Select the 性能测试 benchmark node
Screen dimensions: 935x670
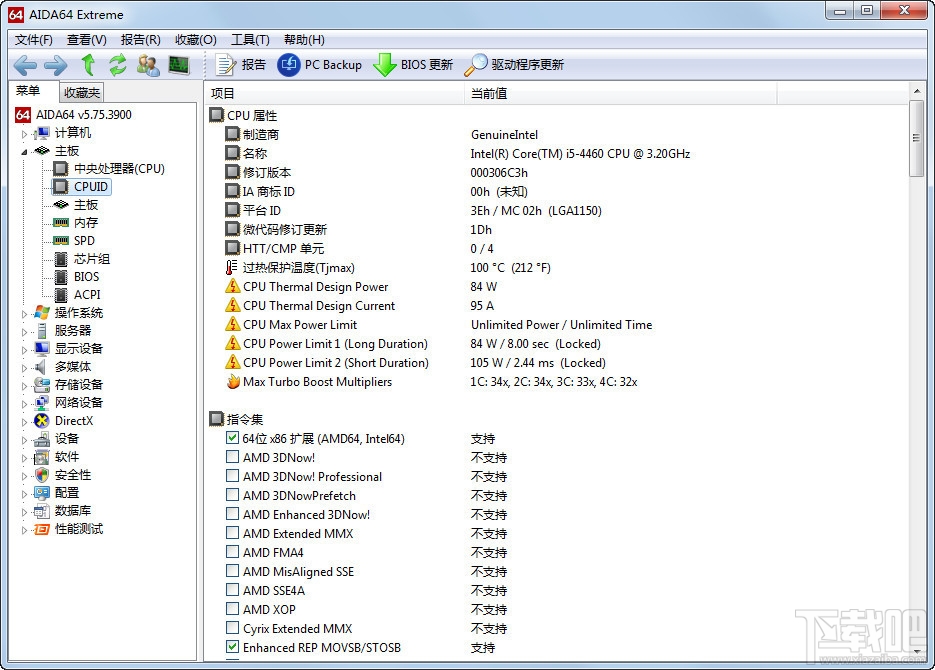coord(69,529)
